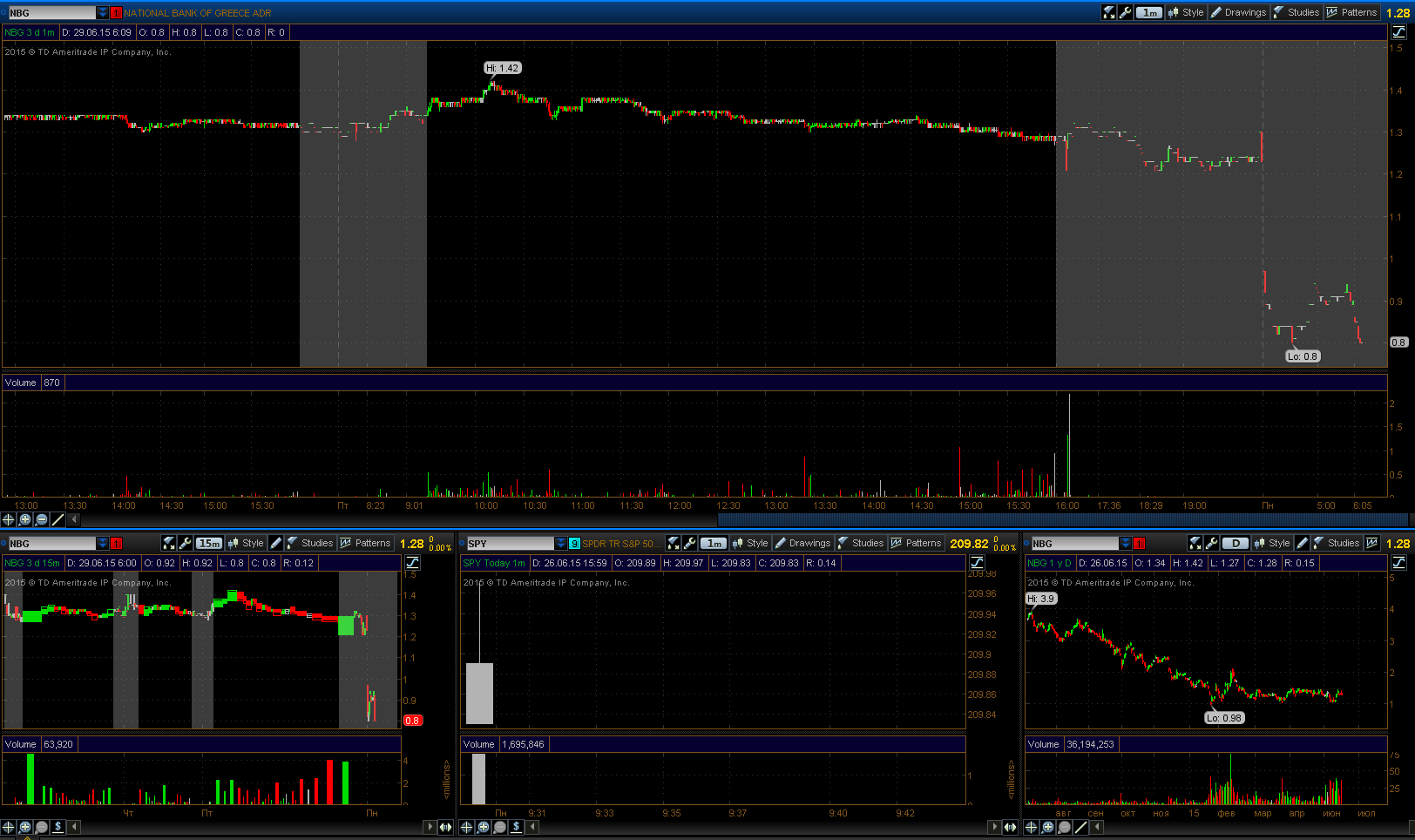Open Patterns menu of top NBG chart
1415x840 pixels.
1352,12
